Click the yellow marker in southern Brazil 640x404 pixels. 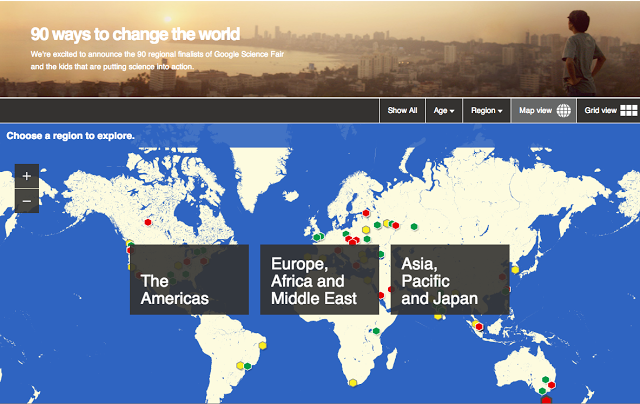click(x=240, y=365)
